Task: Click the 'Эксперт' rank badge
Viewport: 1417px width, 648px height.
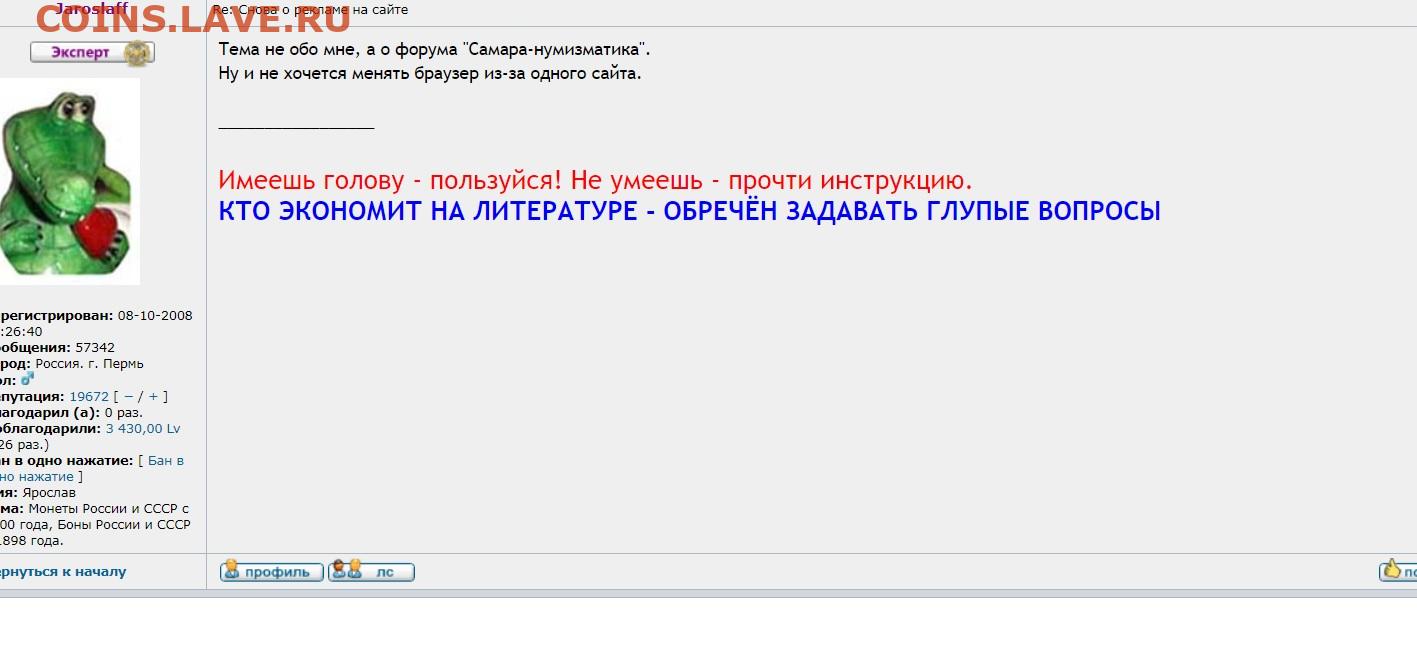Action: pos(92,53)
